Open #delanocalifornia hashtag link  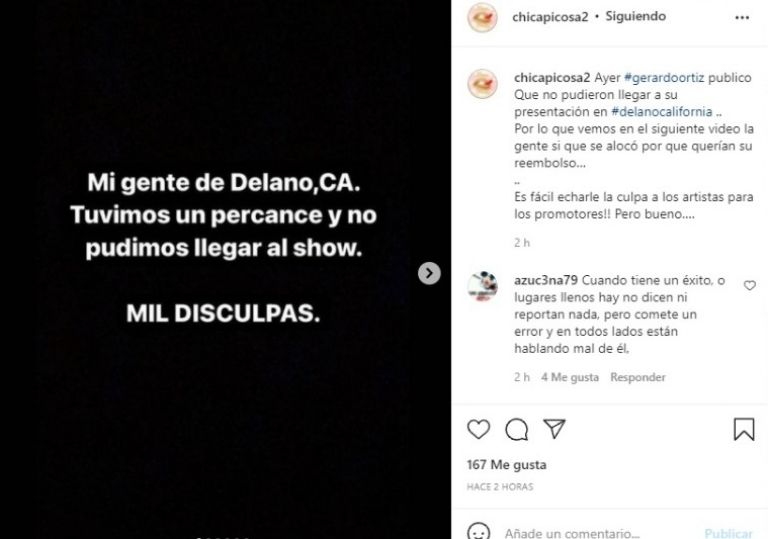pyautogui.click(x=662, y=112)
